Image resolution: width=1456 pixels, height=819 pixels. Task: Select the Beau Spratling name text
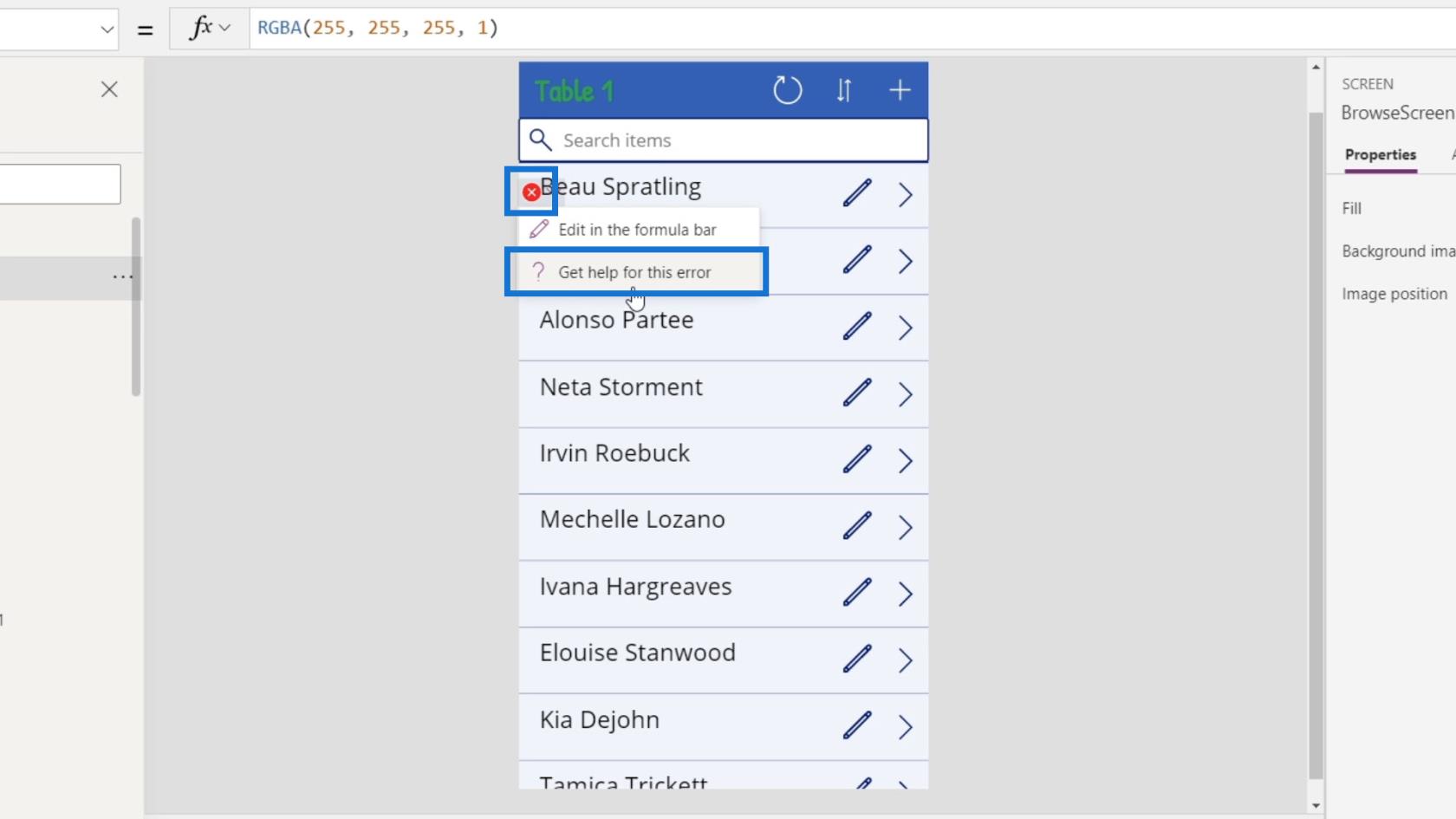pyautogui.click(x=621, y=187)
